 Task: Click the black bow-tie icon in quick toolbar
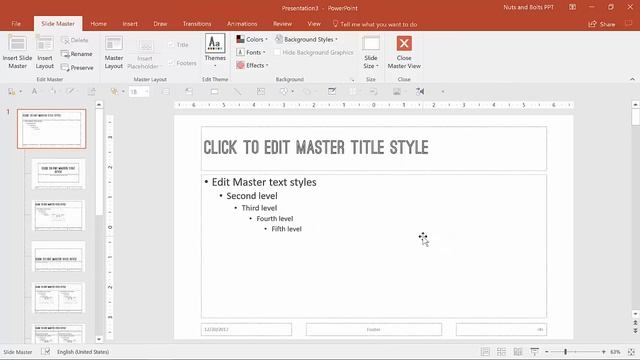point(420,92)
